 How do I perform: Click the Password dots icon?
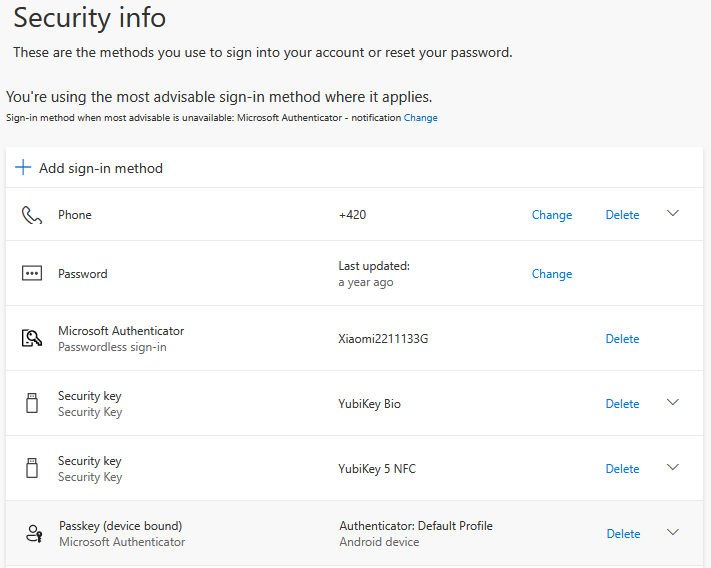coord(32,273)
